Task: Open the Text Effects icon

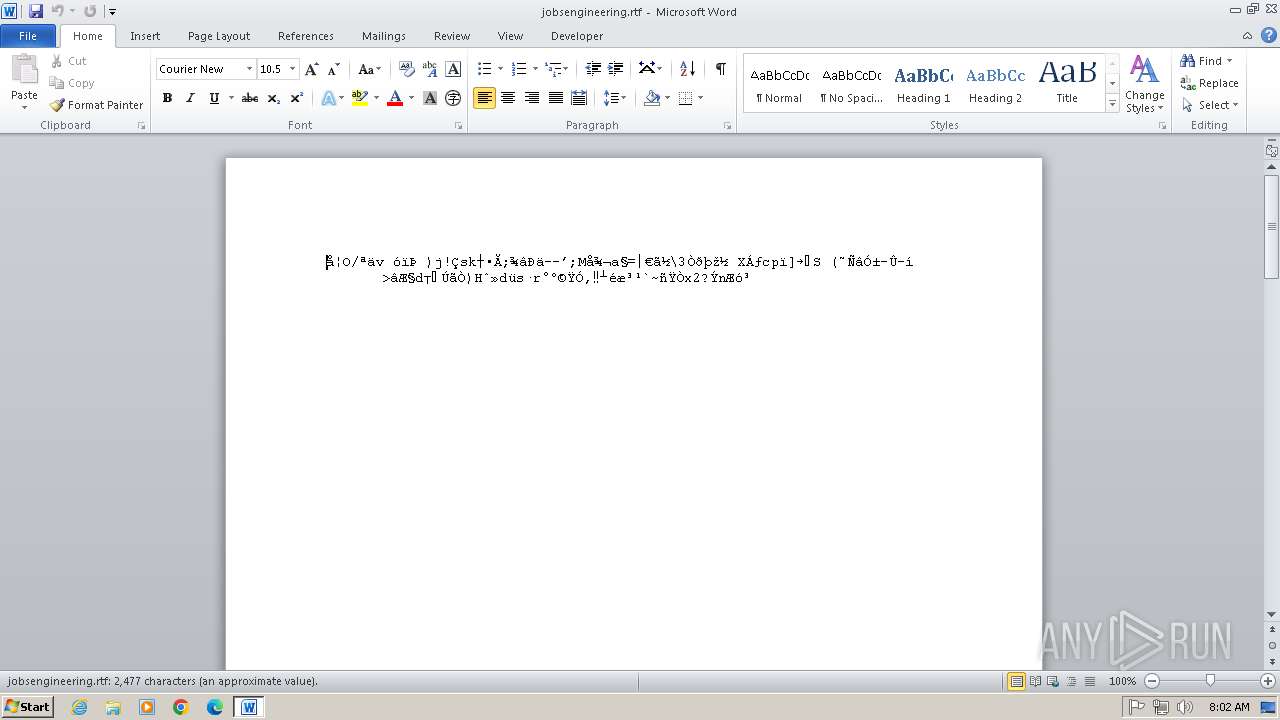Action: (x=328, y=98)
